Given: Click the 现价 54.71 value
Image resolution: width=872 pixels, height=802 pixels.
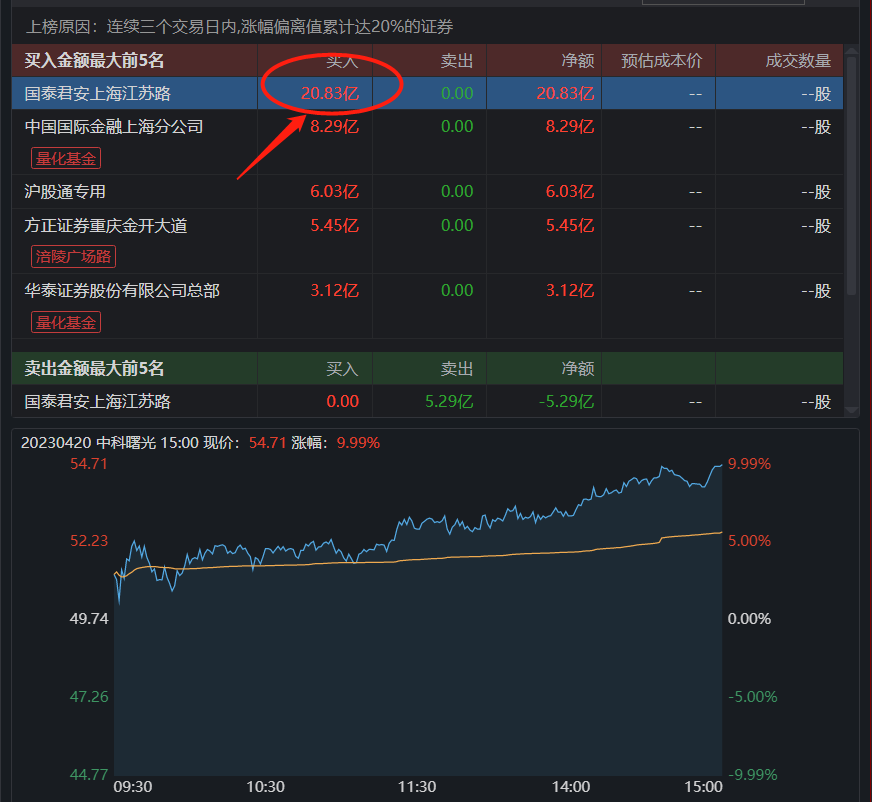Looking at the screenshot, I should 267,443.
